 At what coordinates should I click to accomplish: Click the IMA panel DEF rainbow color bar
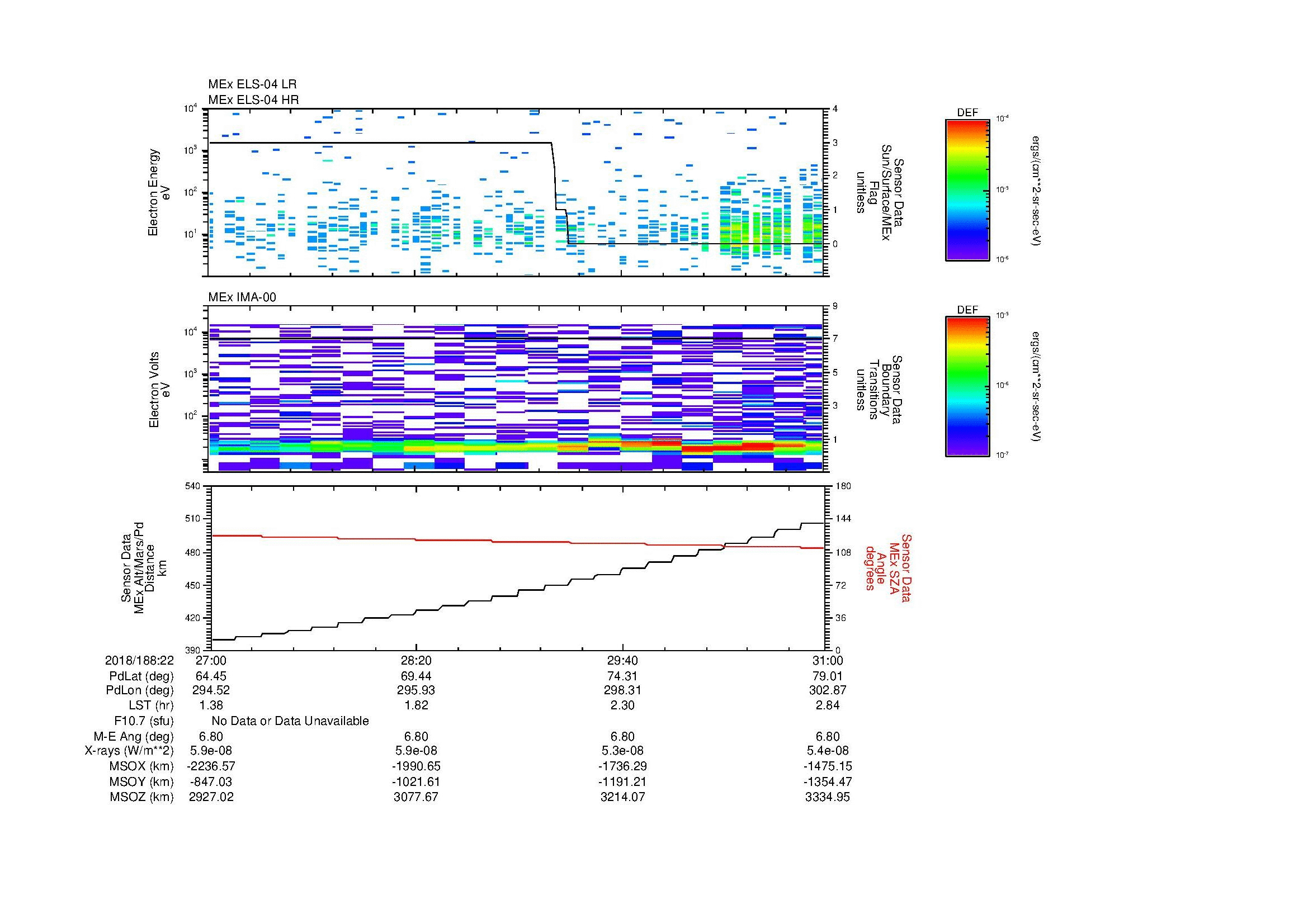(x=967, y=387)
